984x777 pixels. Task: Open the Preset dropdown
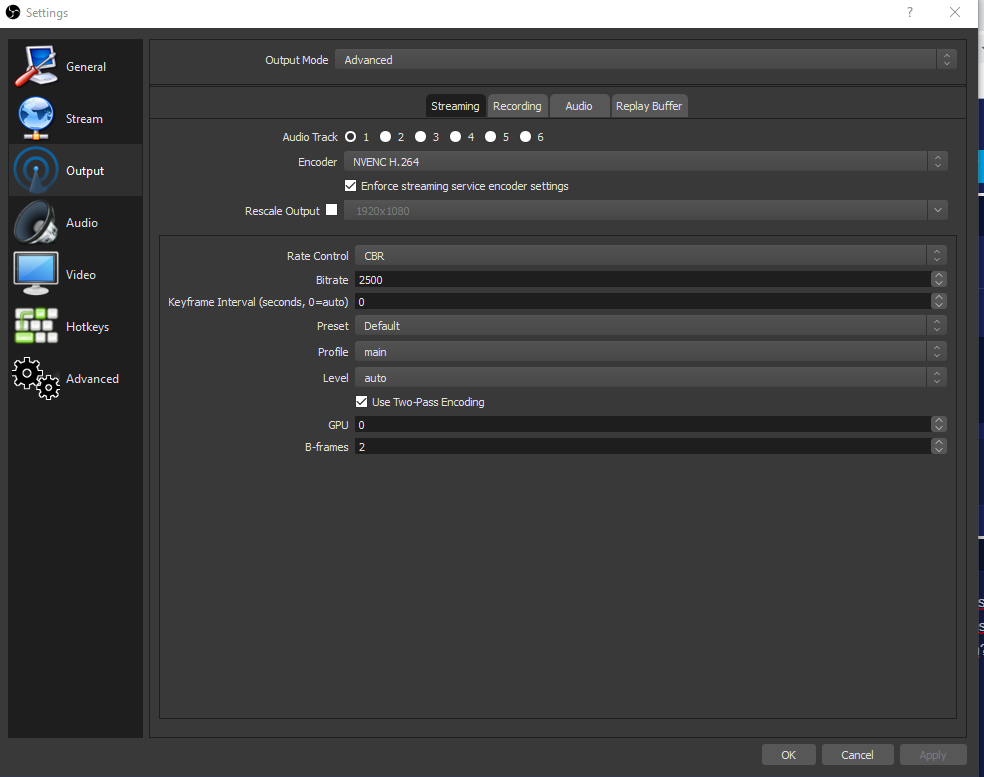point(651,326)
